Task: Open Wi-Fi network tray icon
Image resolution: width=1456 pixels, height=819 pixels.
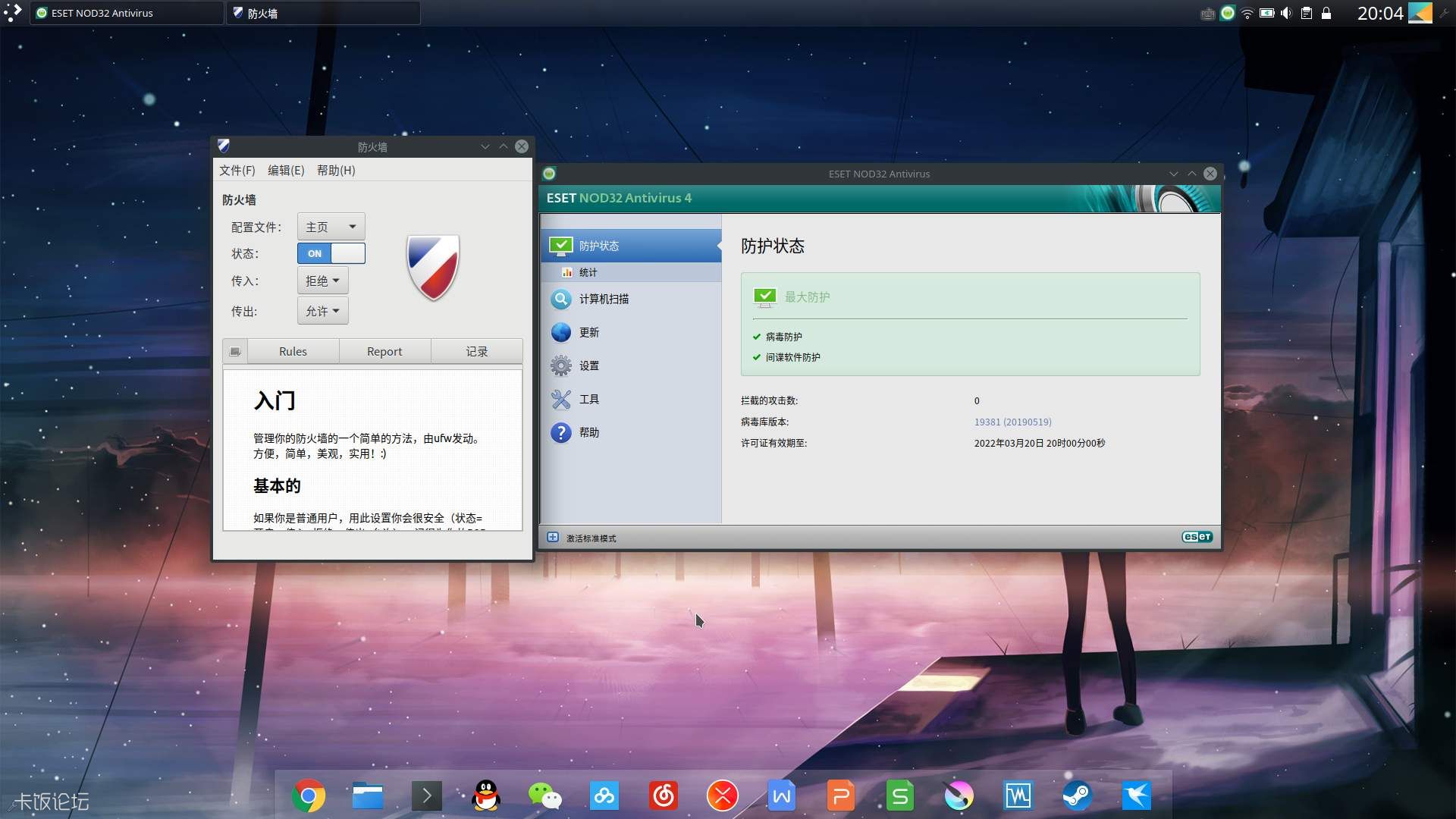Action: pos(1247,14)
